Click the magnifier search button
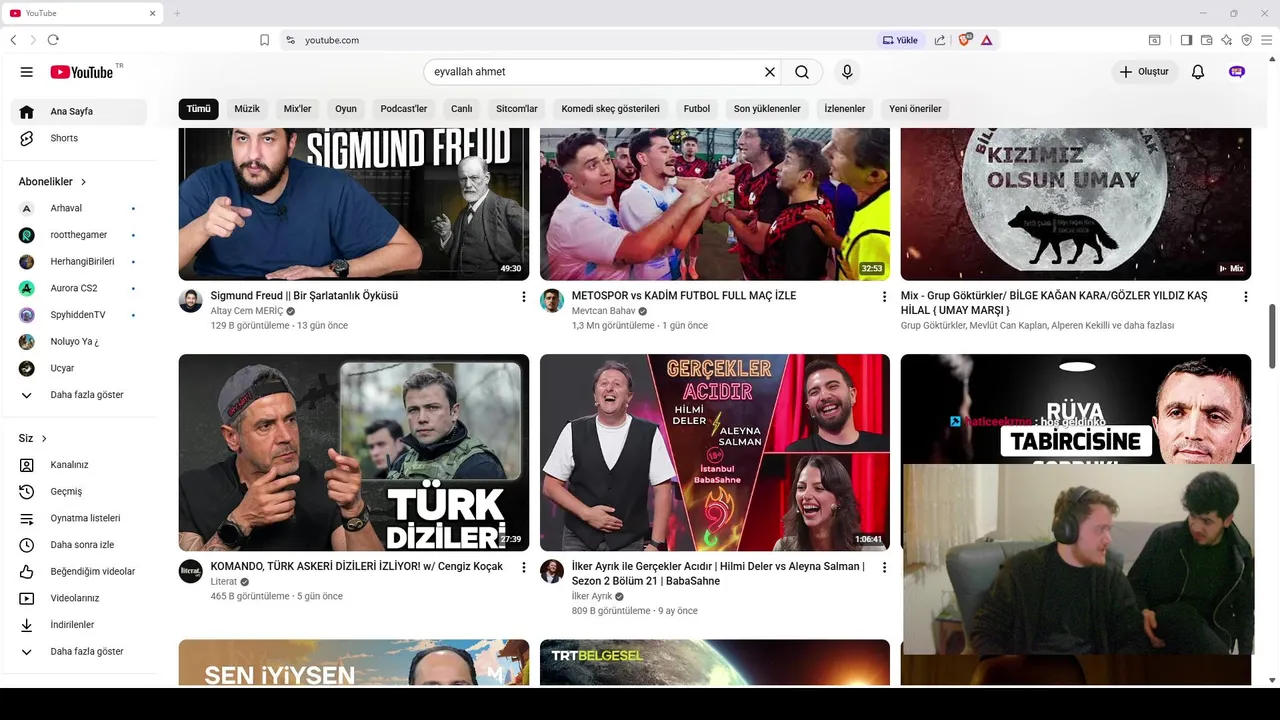Image resolution: width=1280 pixels, height=720 pixels. [802, 72]
